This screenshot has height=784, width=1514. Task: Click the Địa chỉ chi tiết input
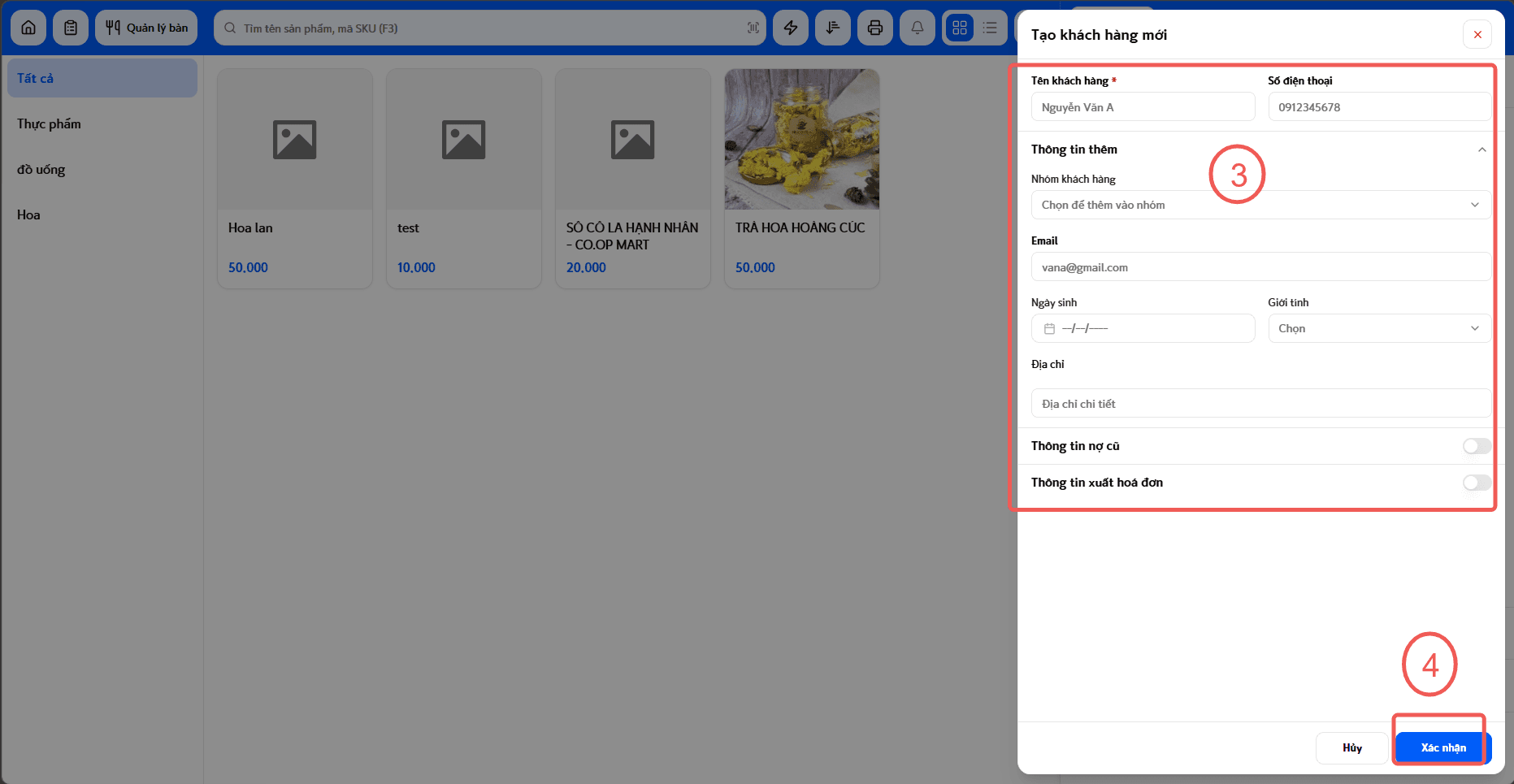click(x=1260, y=403)
